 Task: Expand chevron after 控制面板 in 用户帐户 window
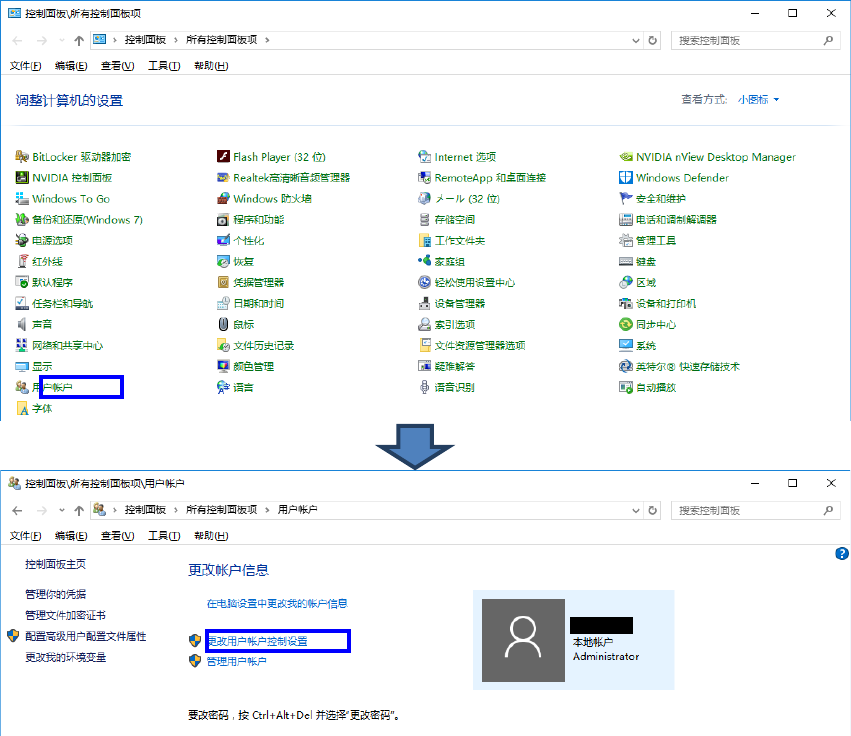coord(176,510)
